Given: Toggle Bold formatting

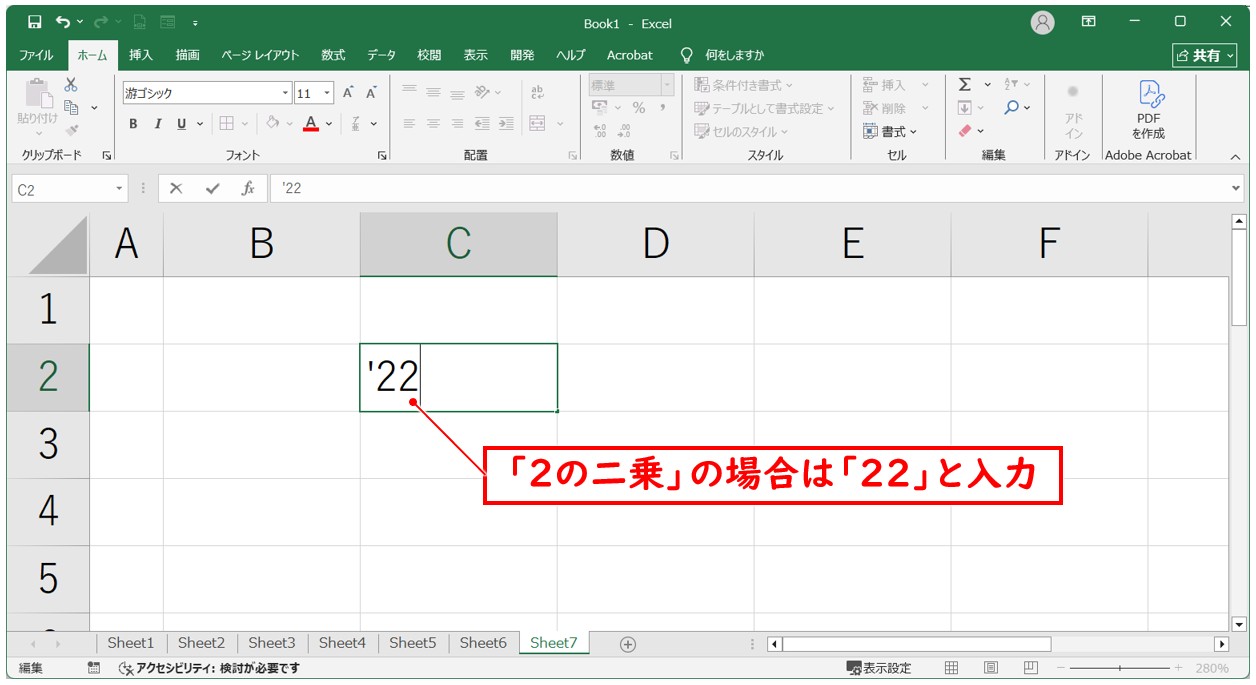Looking at the screenshot, I should click(133, 124).
